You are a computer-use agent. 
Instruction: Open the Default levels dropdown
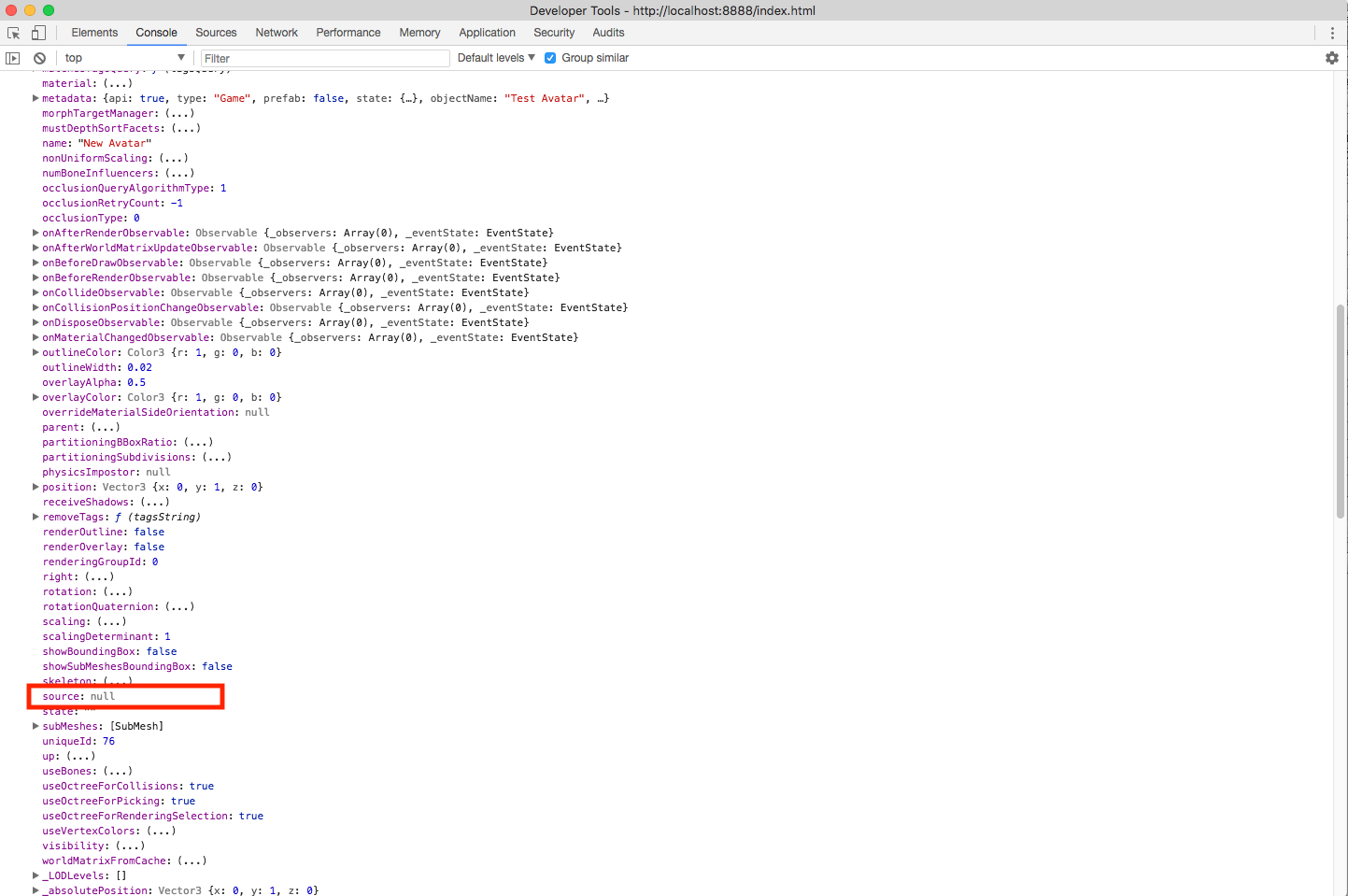click(x=496, y=58)
